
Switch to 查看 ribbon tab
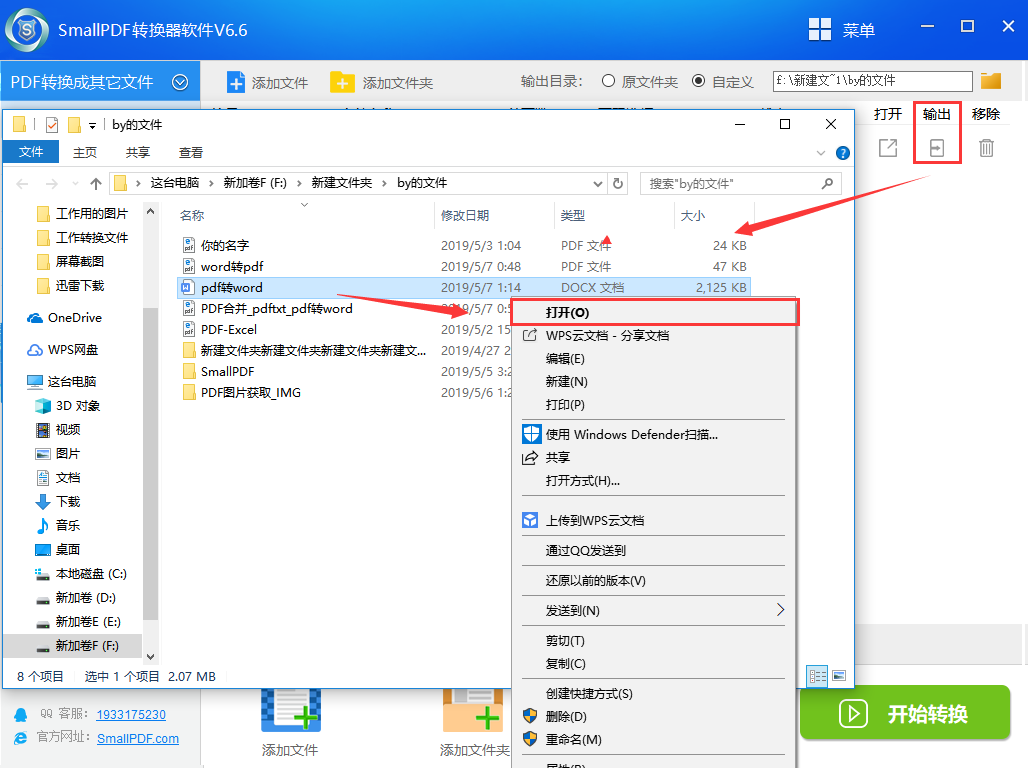191,152
